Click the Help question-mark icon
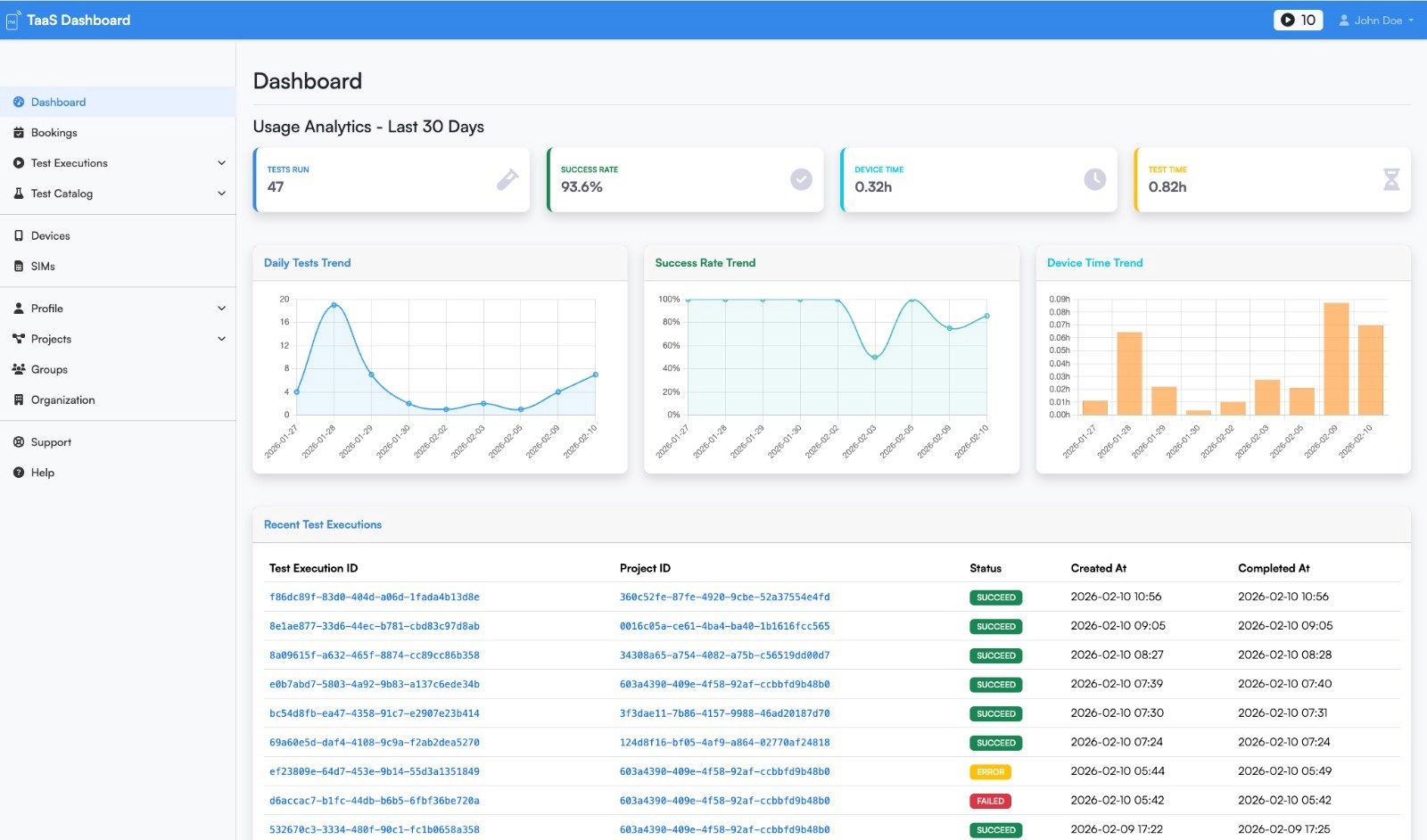This screenshot has width=1427, height=840. click(x=19, y=473)
